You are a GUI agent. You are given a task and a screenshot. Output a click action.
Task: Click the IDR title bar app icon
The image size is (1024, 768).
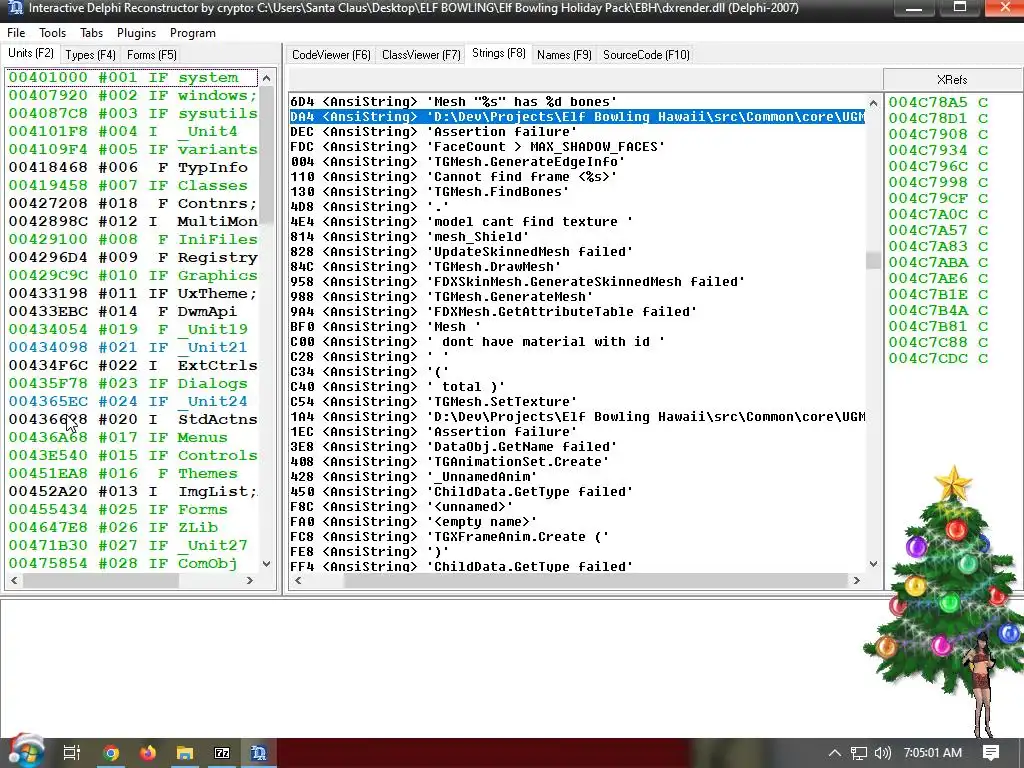[x=16, y=8]
